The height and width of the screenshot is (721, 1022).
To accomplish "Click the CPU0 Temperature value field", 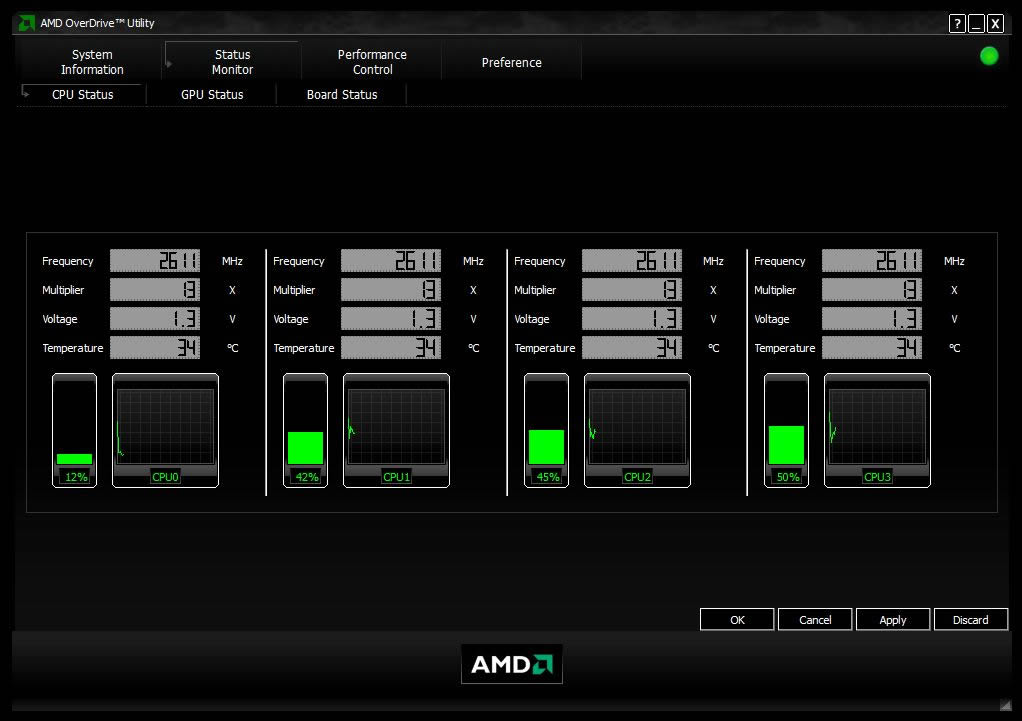I will point(155,347).
